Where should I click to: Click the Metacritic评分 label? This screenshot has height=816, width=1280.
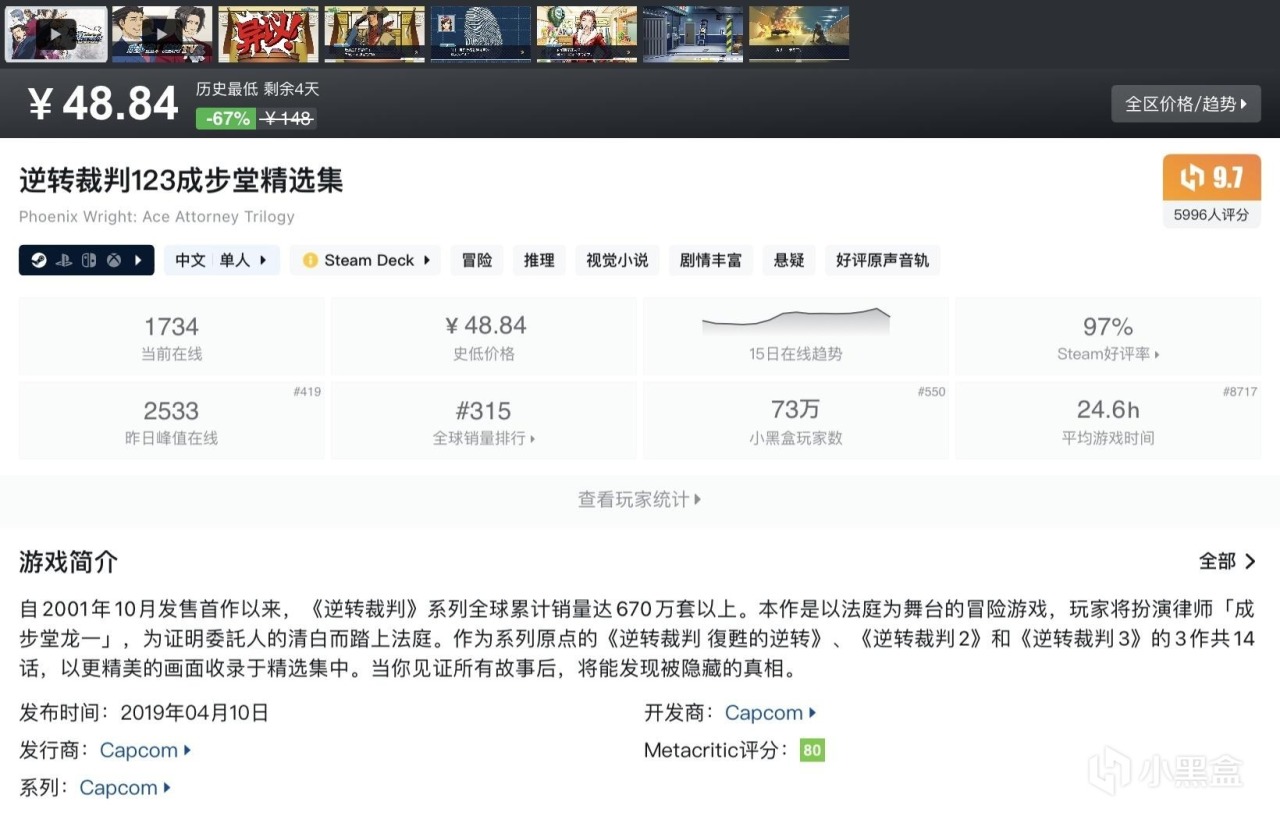(716, 750)
